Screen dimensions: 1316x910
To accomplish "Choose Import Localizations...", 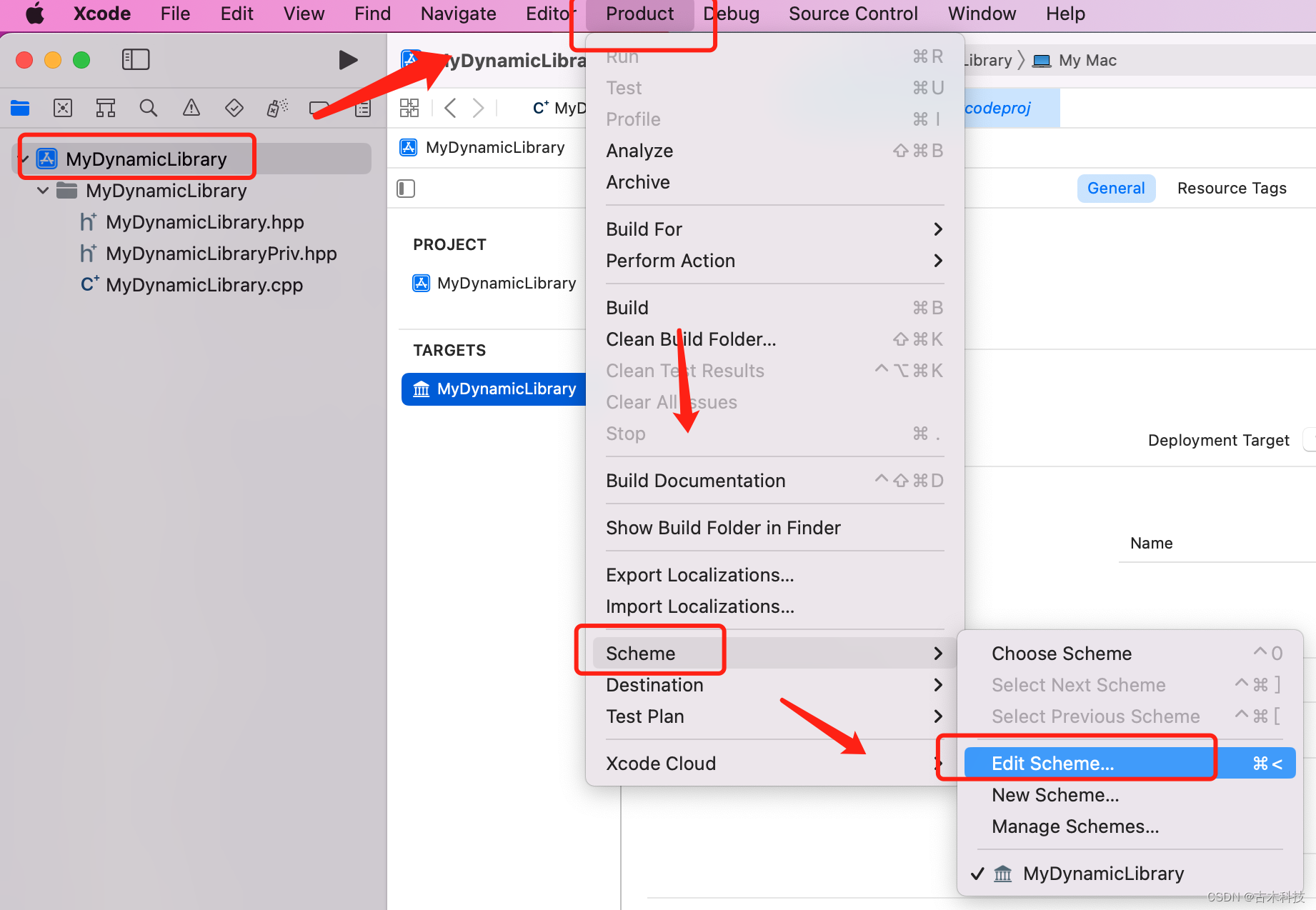I will tap(775, 606).
